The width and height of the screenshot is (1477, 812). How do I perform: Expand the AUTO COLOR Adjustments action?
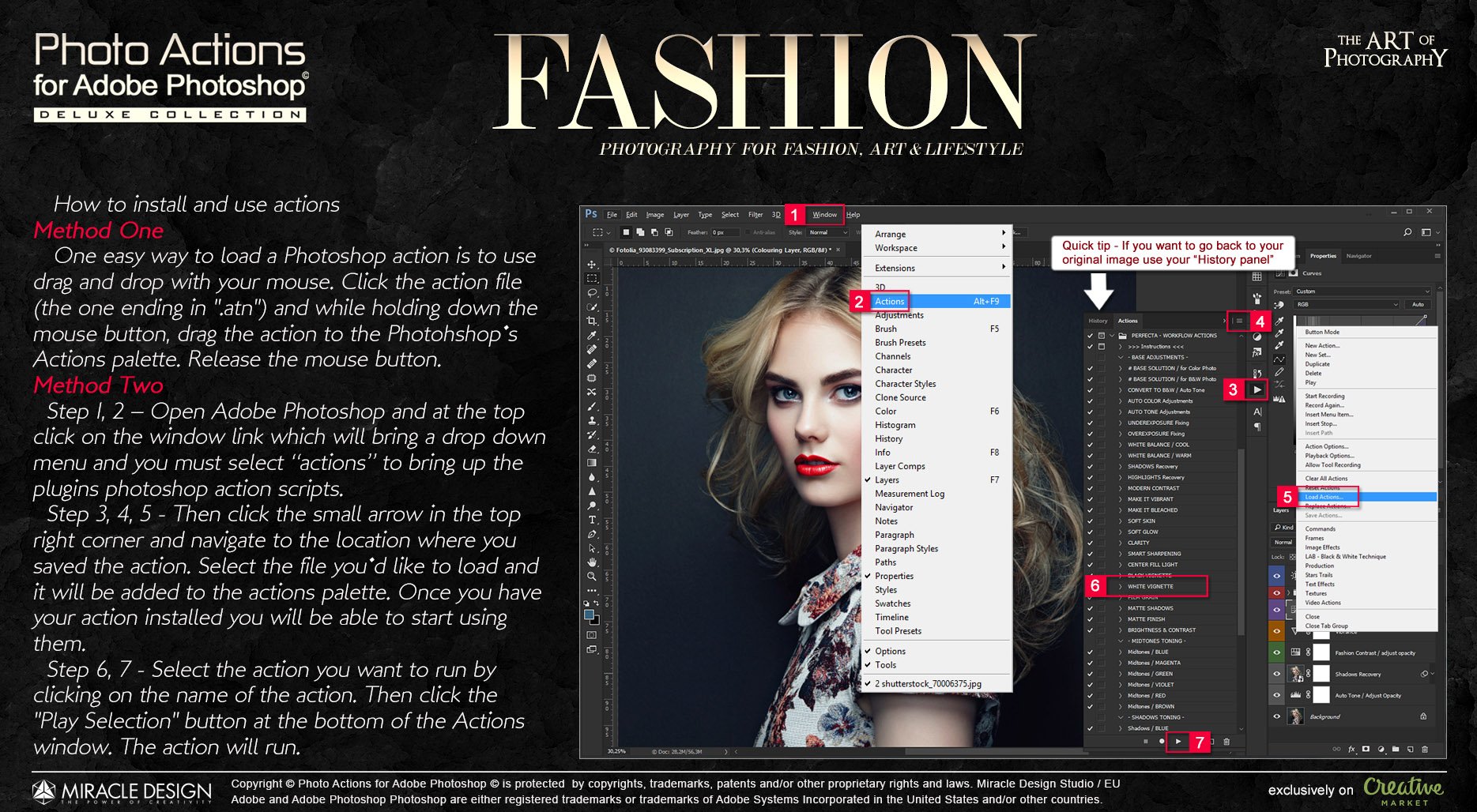(1121, 400)
